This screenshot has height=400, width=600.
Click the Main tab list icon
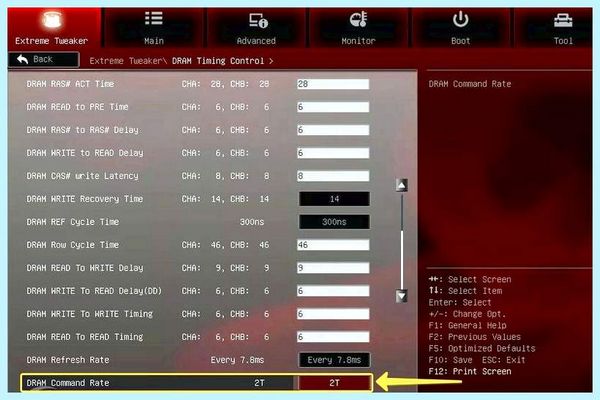pyautogui.click(x=154, y=18)
